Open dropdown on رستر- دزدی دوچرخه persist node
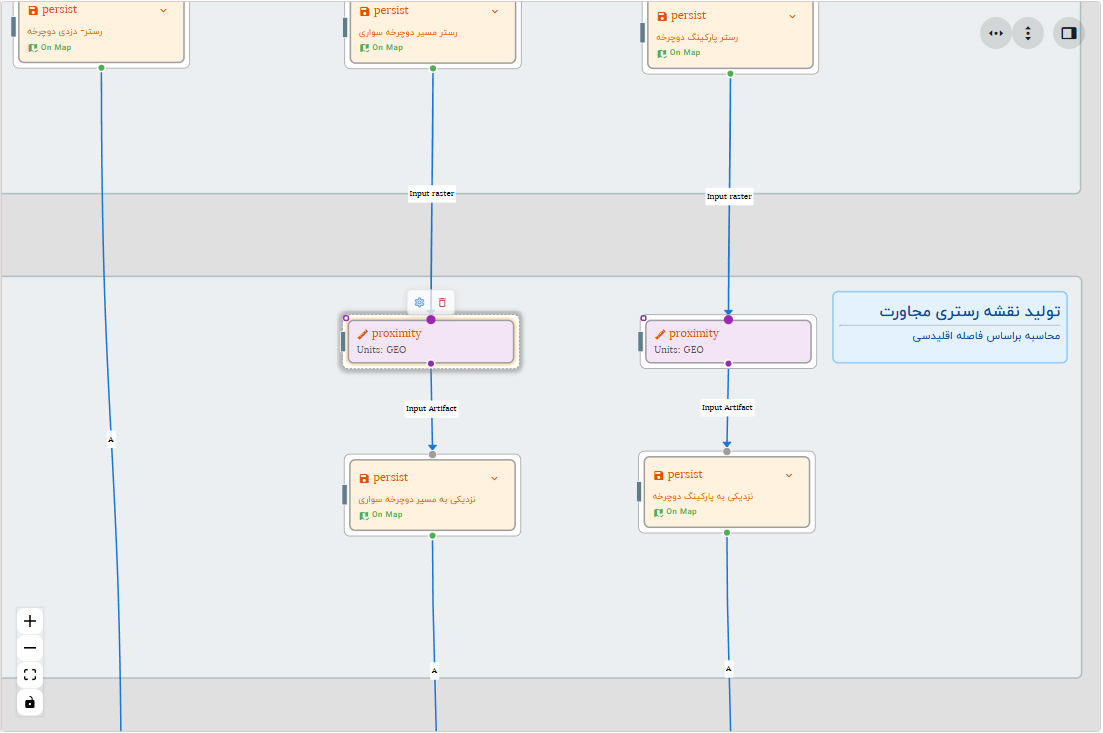Screen dimensions: 1103x733 coord(165,10)
